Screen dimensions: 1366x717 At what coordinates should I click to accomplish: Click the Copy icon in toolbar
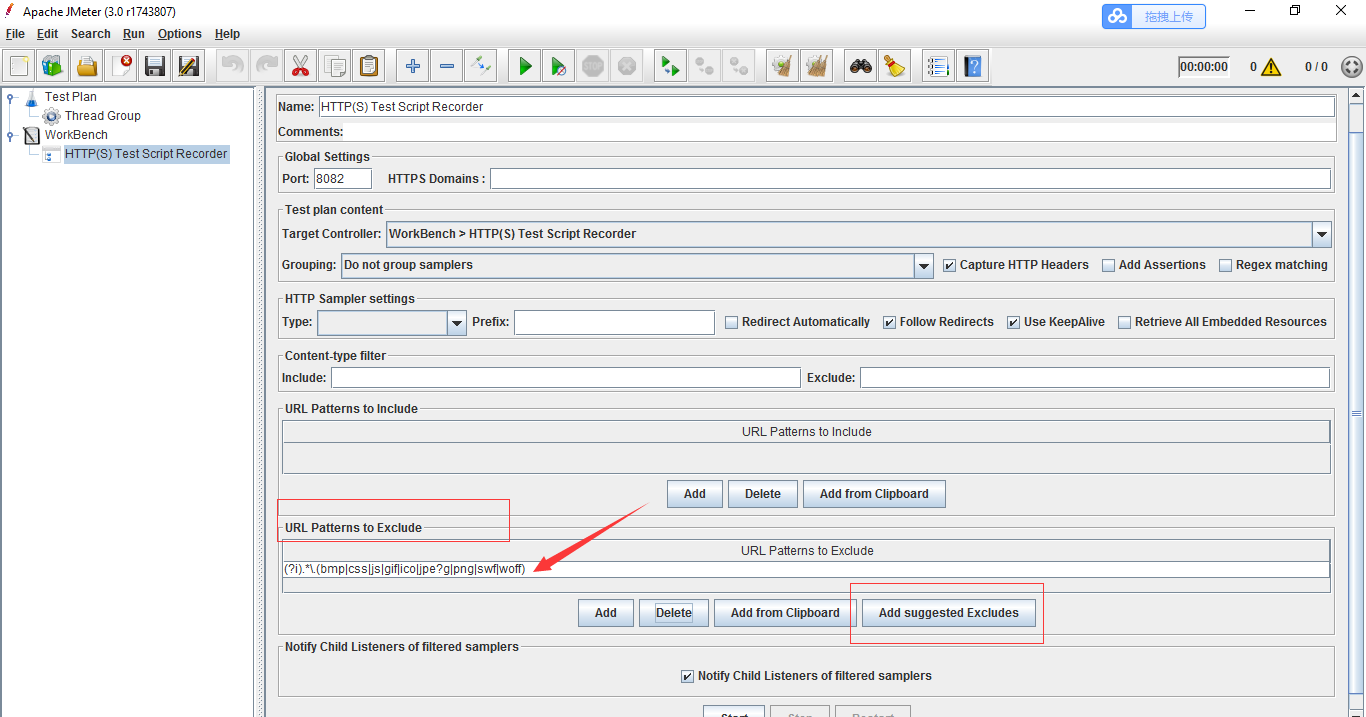[335, 66]
